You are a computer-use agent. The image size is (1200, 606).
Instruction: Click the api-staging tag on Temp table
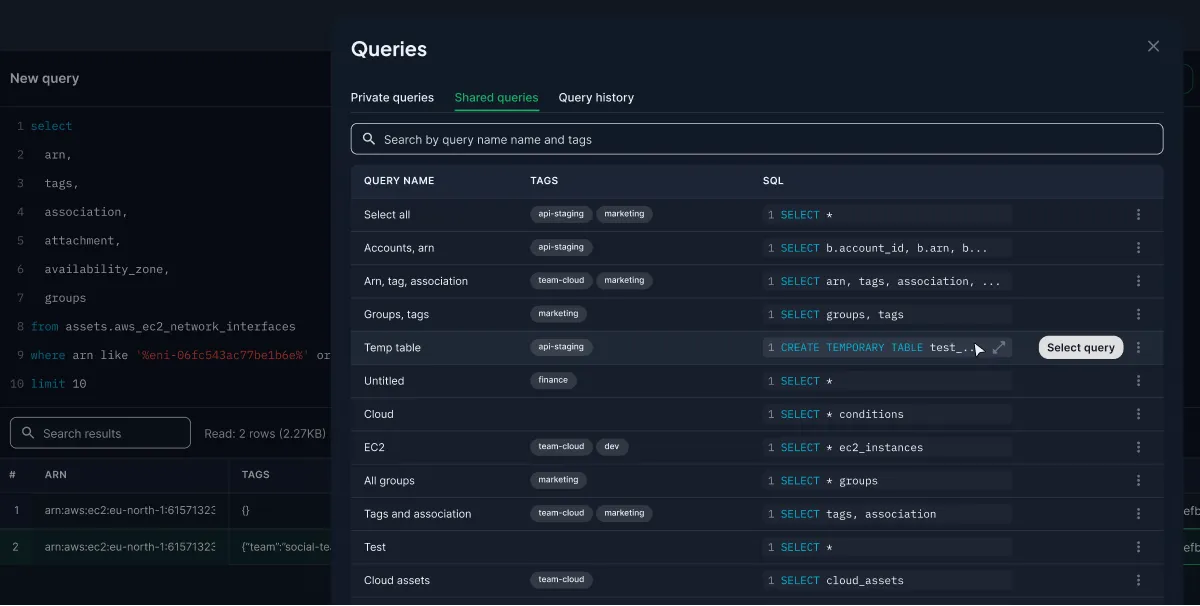pos(561,347)
